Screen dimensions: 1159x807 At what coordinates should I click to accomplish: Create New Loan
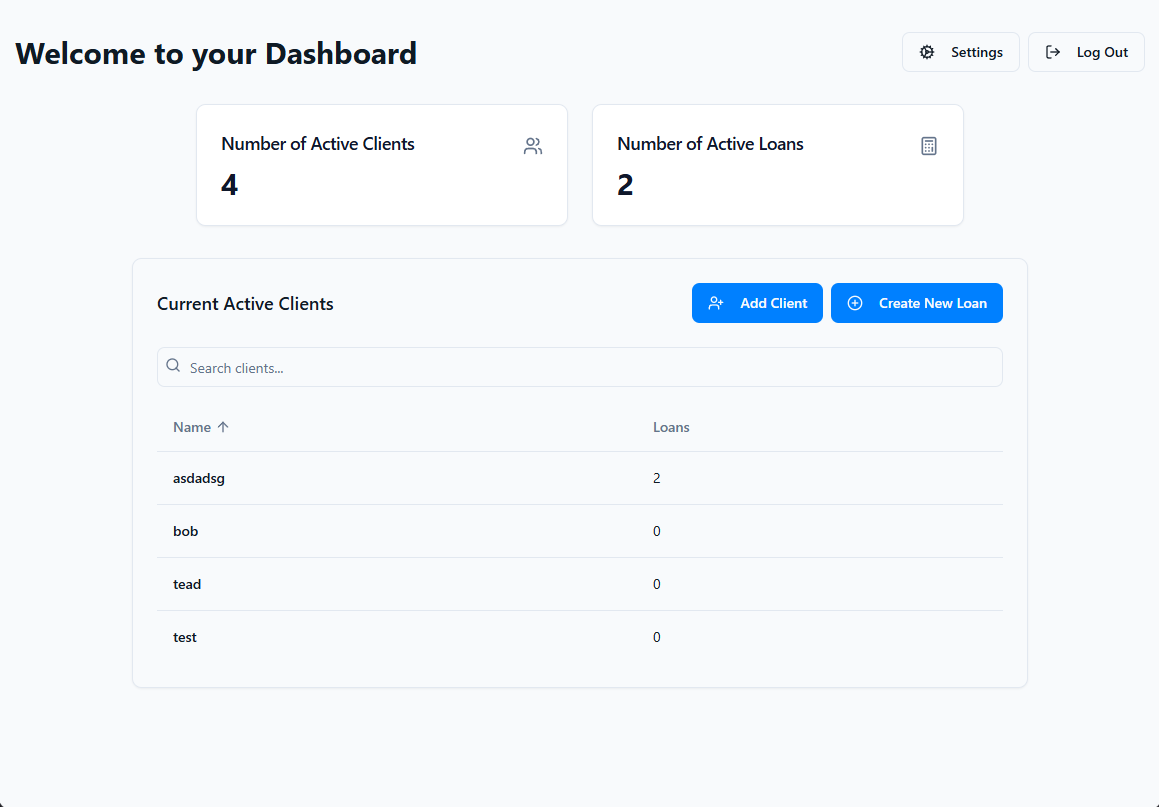(917, 303)
